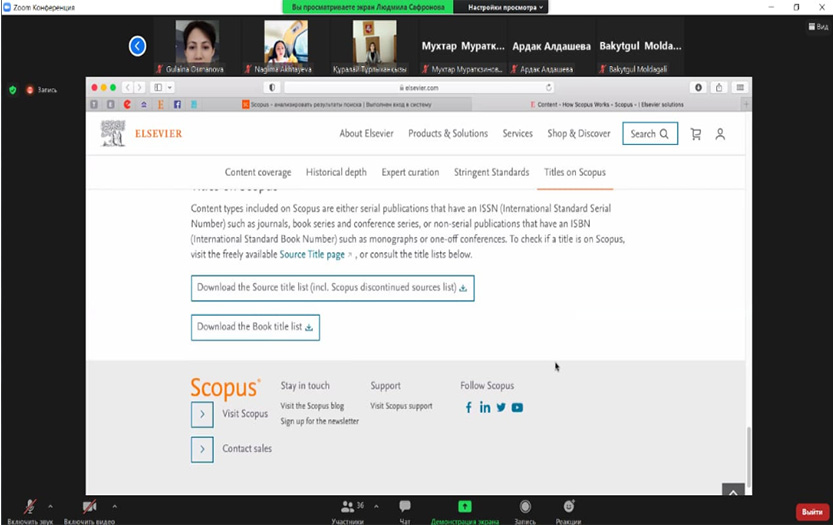This screenshot has height=525, width=833.
Task: Start recording via Zoom record icon
Action: [525, 506]
